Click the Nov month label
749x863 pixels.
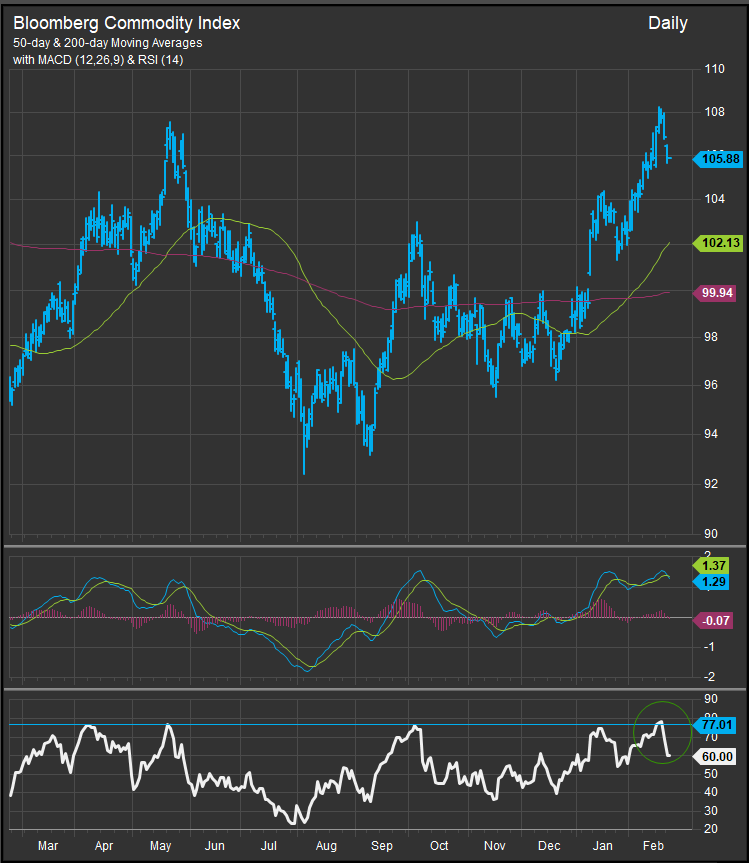495,846
